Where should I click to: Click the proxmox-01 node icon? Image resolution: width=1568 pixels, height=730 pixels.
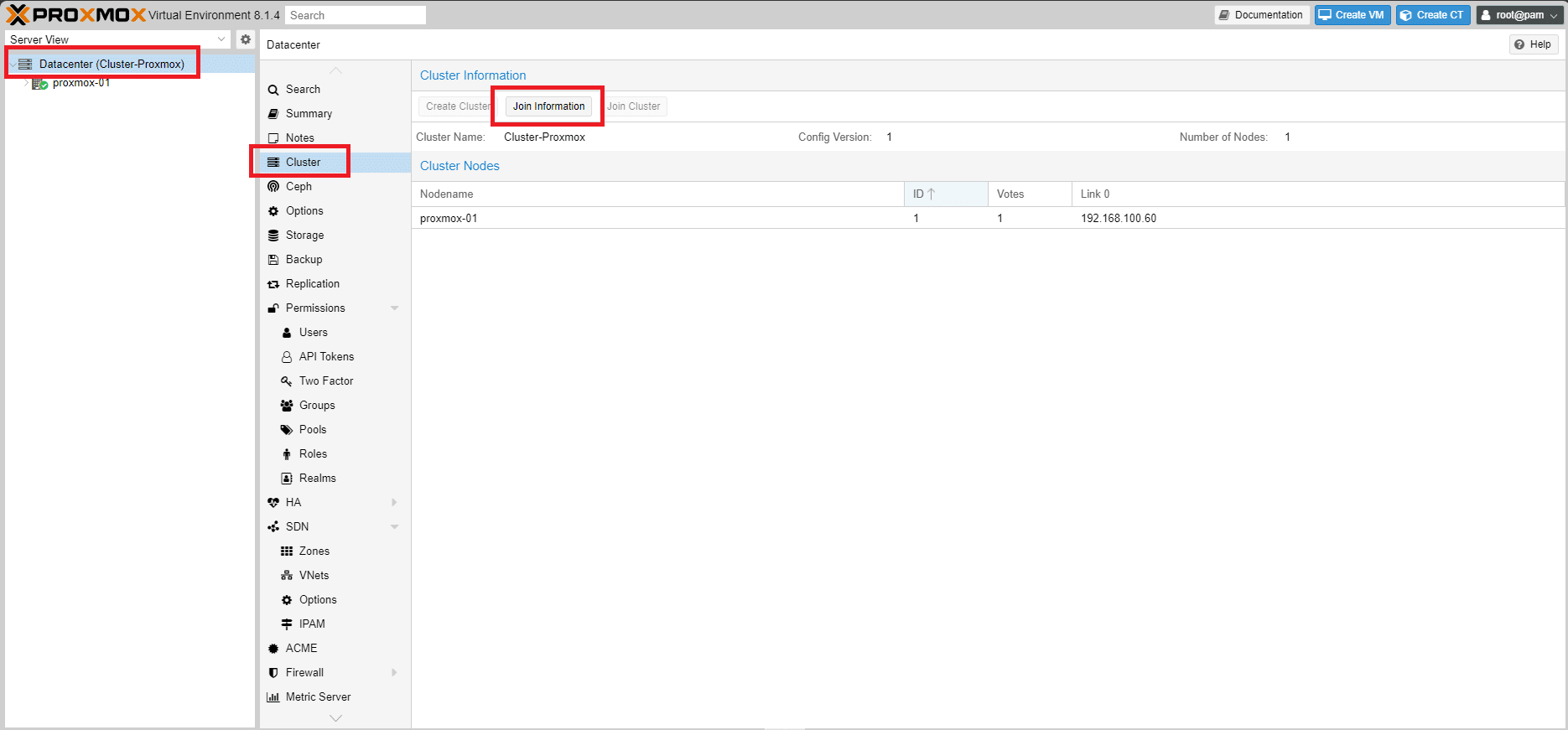click(39, 83)
